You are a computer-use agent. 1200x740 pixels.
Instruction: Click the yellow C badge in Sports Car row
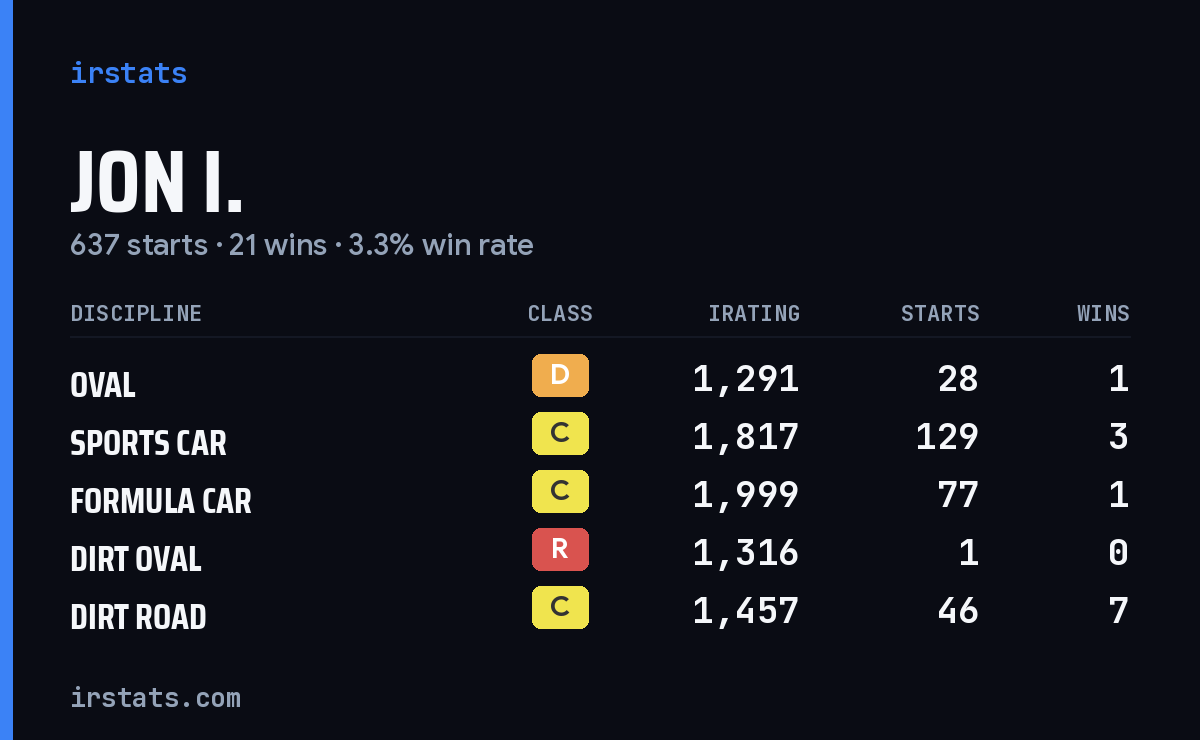click(560, 434)
